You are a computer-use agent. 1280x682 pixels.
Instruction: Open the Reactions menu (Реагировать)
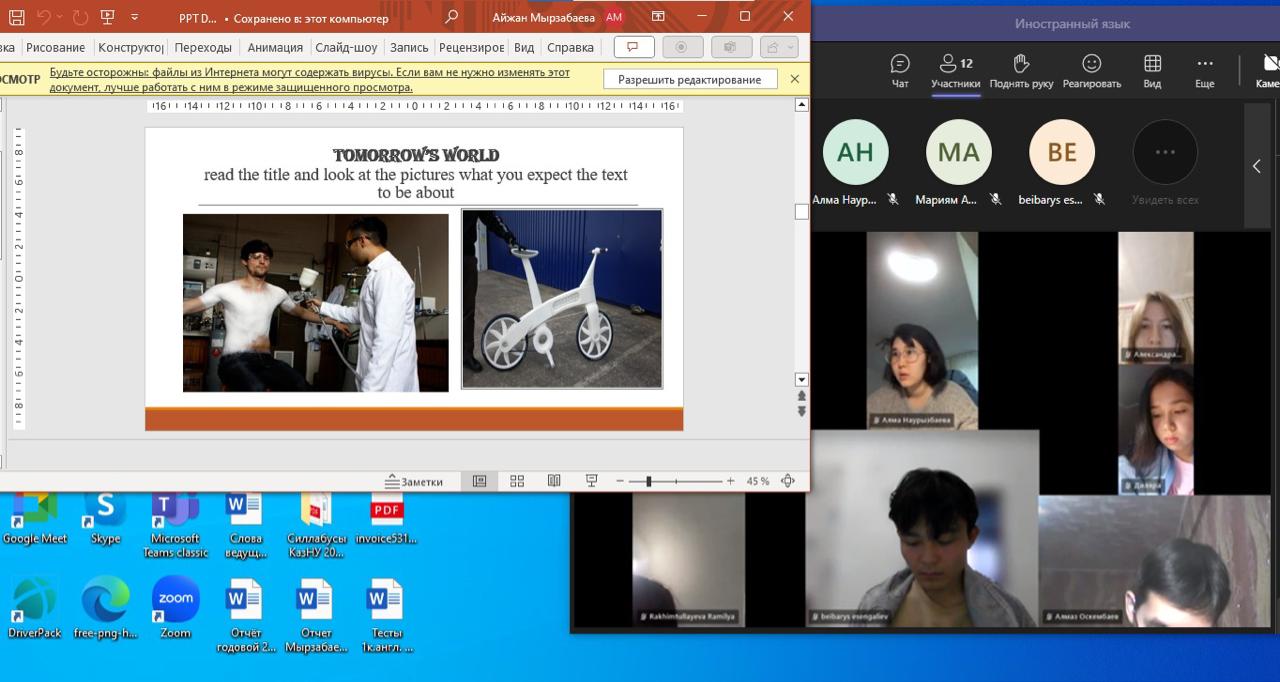pos(1092,72)
